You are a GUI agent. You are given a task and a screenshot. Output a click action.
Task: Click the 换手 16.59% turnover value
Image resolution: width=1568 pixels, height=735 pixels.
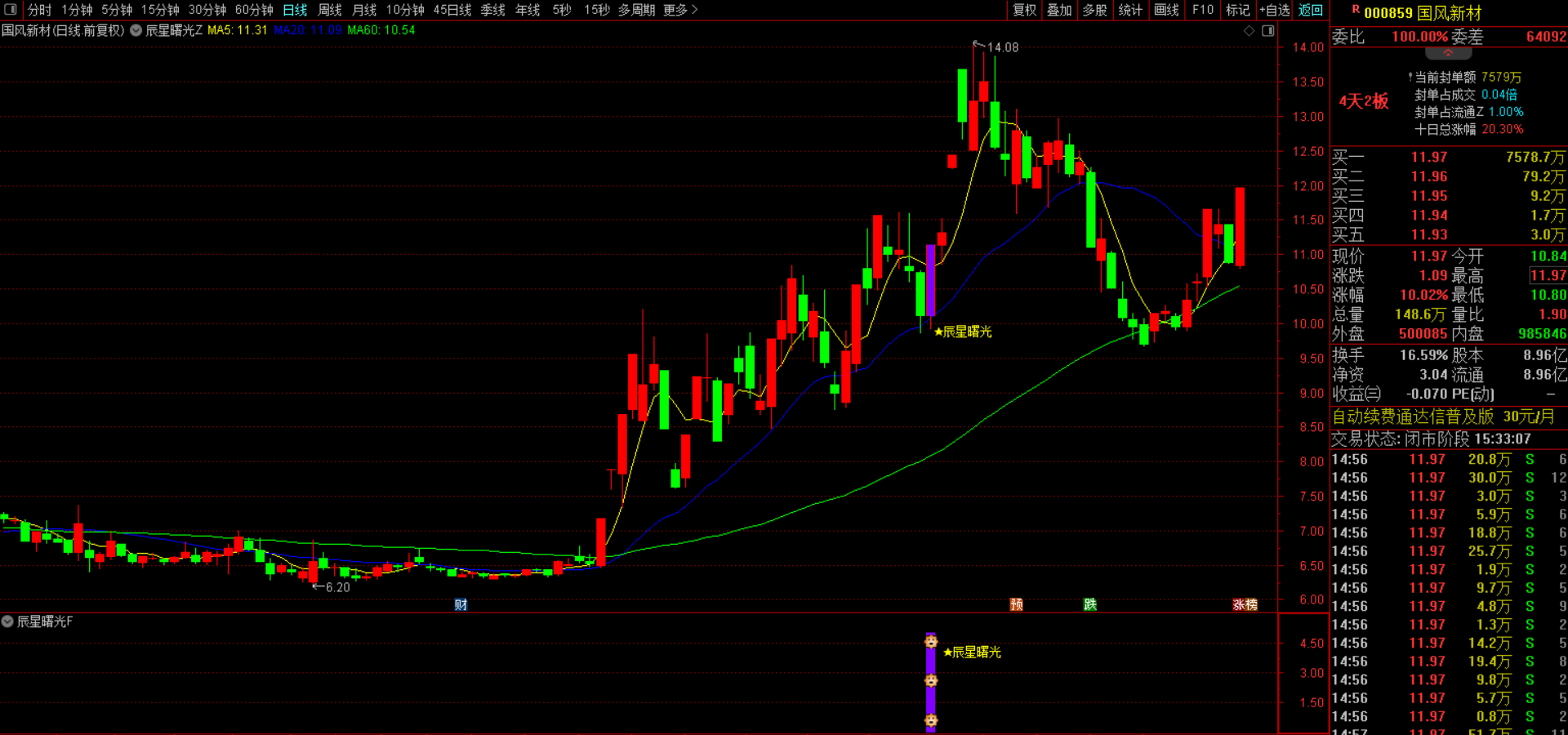pos(1423,355)
